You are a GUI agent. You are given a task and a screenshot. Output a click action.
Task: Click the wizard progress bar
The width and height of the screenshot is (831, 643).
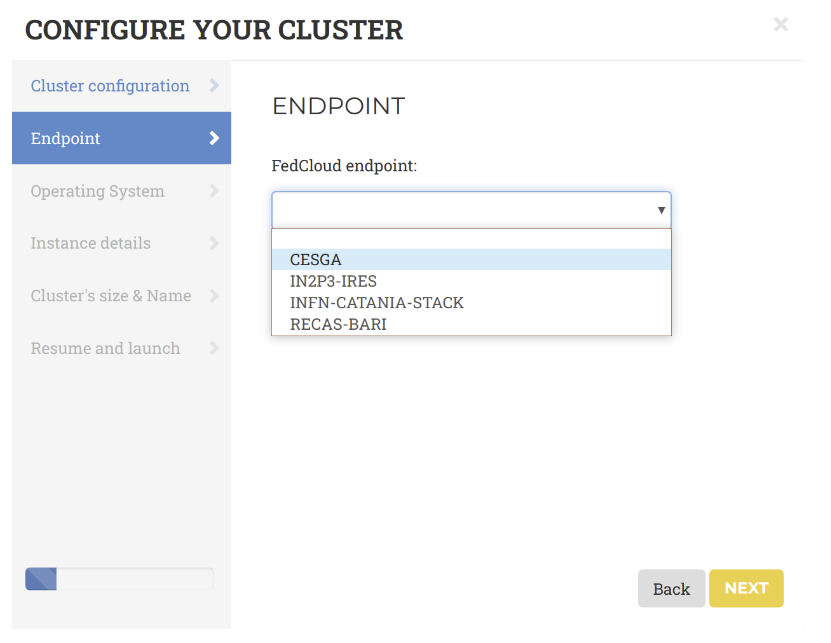tap(119, 578)
